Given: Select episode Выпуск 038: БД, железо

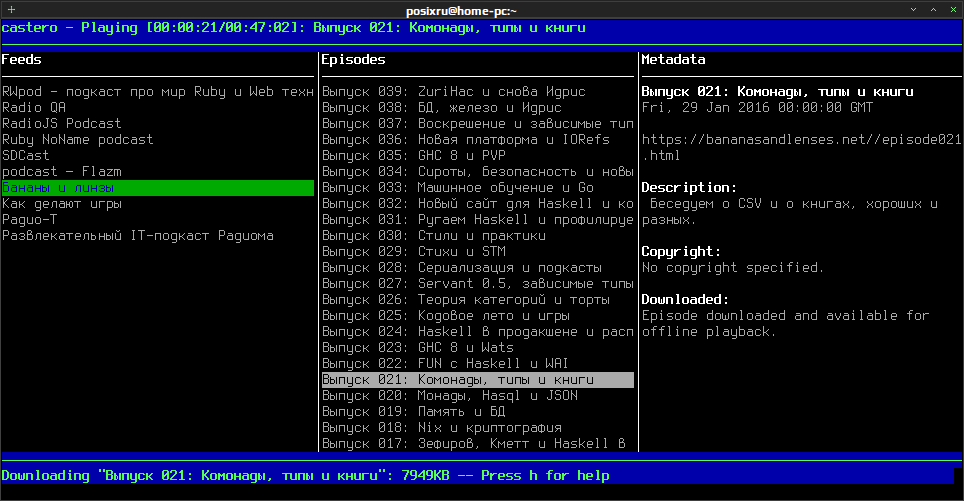Looking at the screenshot, I should click(441, 108).
